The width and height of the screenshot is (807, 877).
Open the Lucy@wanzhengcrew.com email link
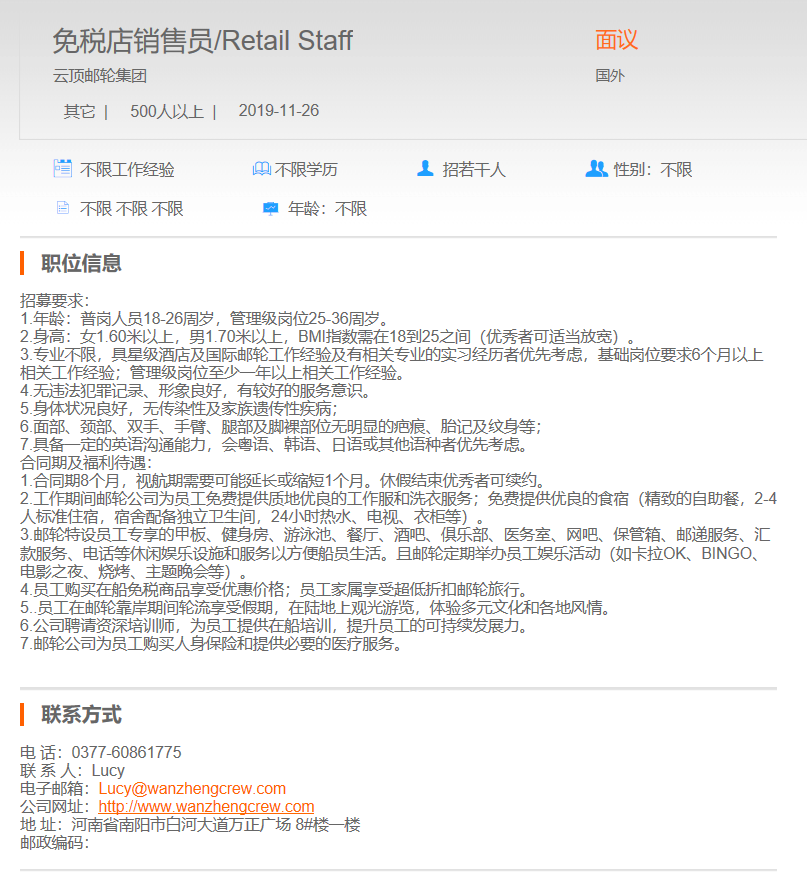tap(192, 789)
